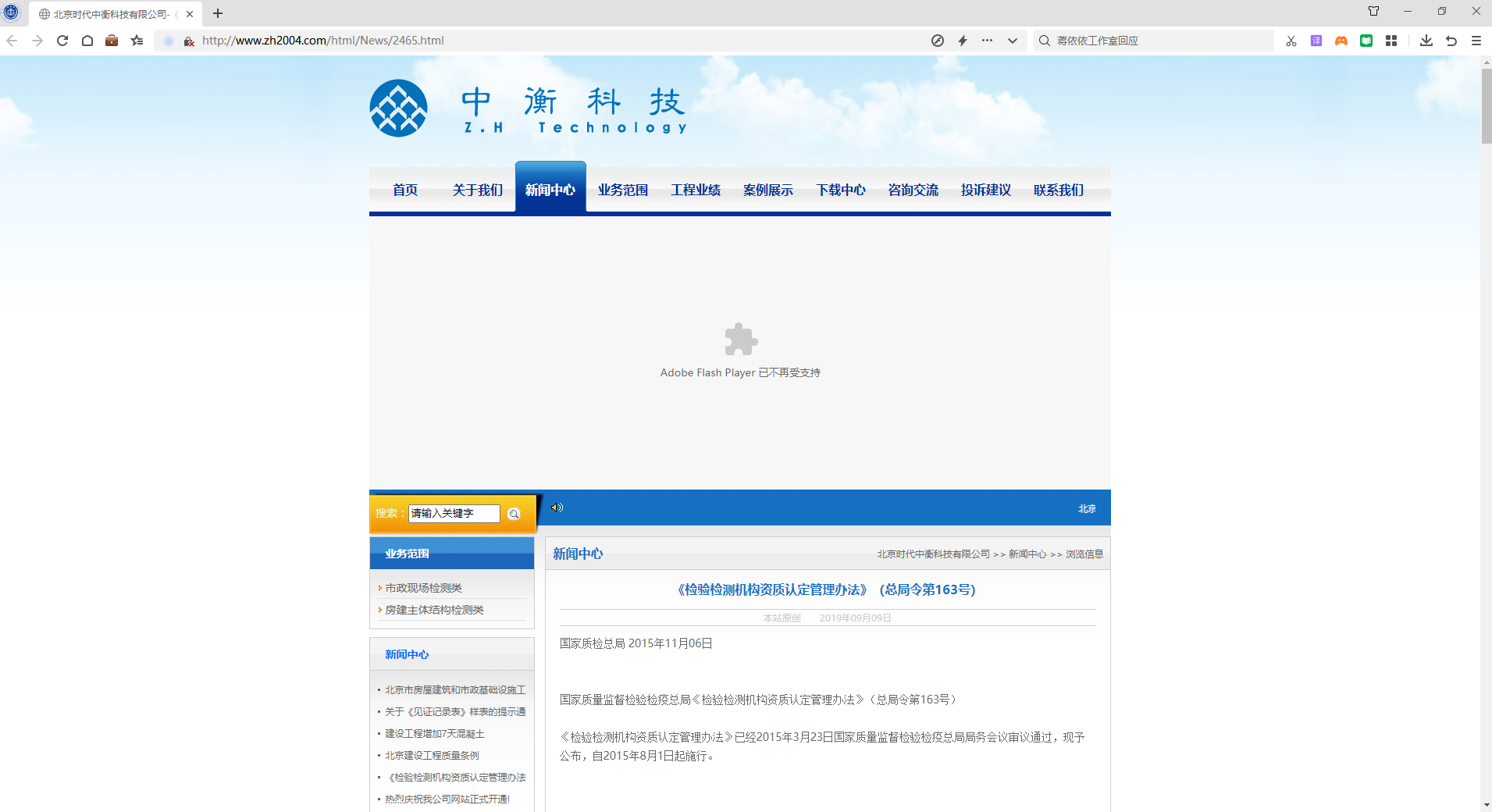
Task: Expand the address bar three-dots menu
Action: (x=988, y=41)
